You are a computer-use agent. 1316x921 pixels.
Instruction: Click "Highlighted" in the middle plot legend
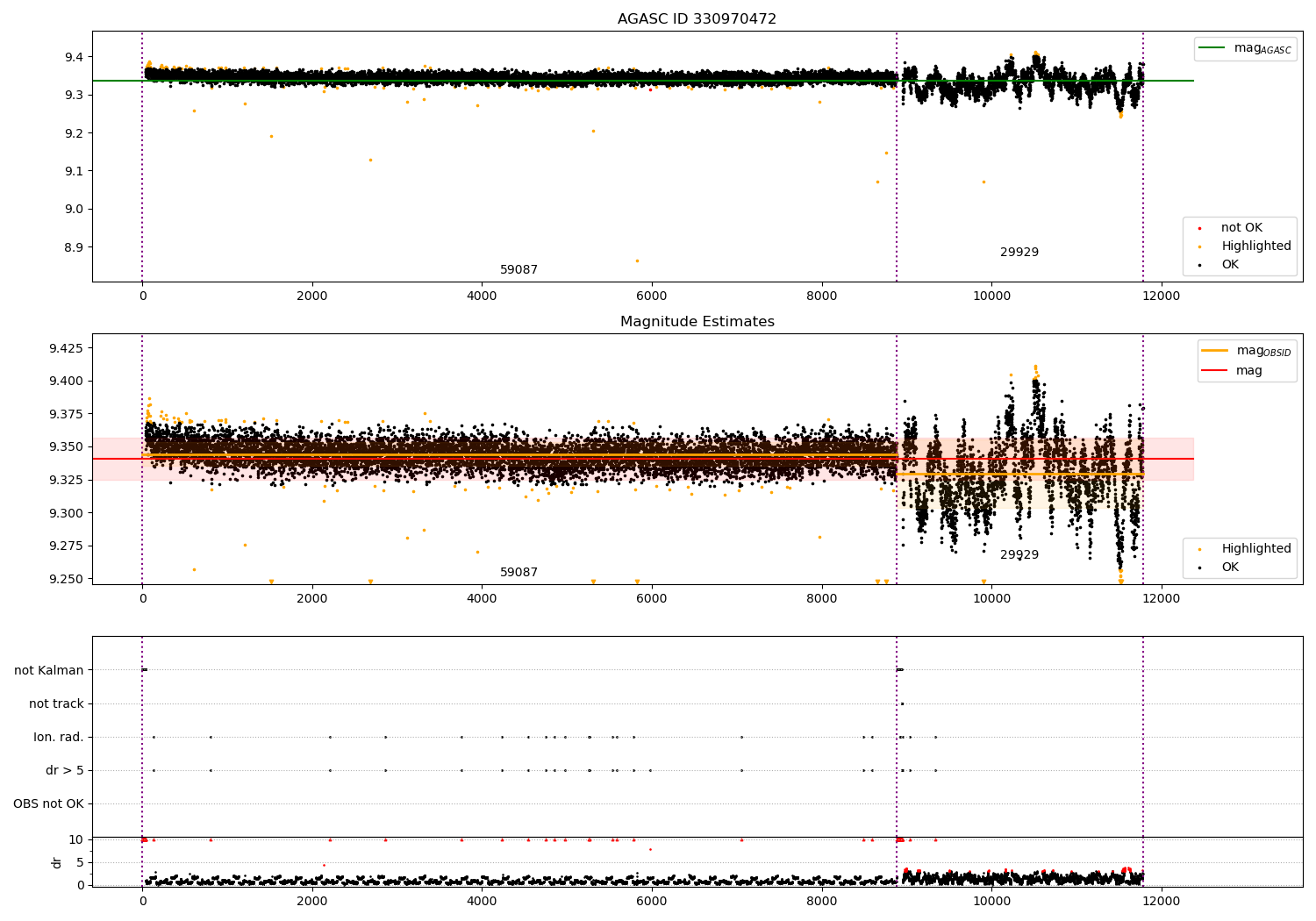1256,549
